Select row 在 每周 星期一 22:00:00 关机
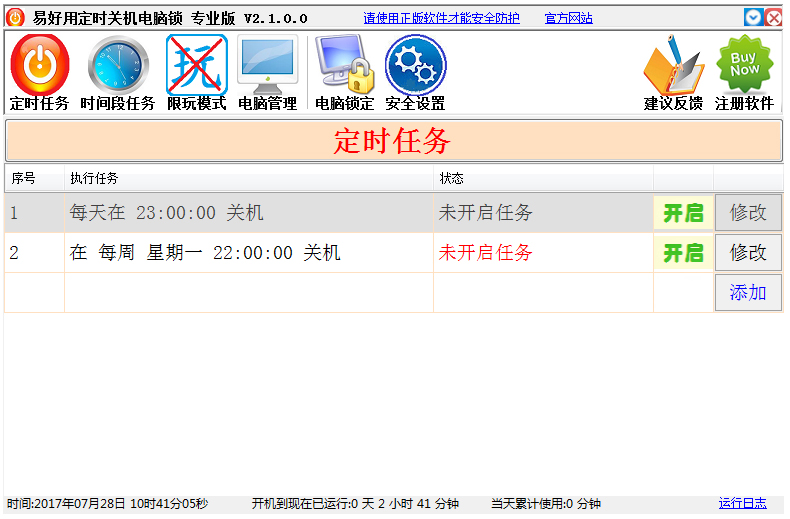Image resolution: width=790 pixels, height=519 pixels. point(393,252)
